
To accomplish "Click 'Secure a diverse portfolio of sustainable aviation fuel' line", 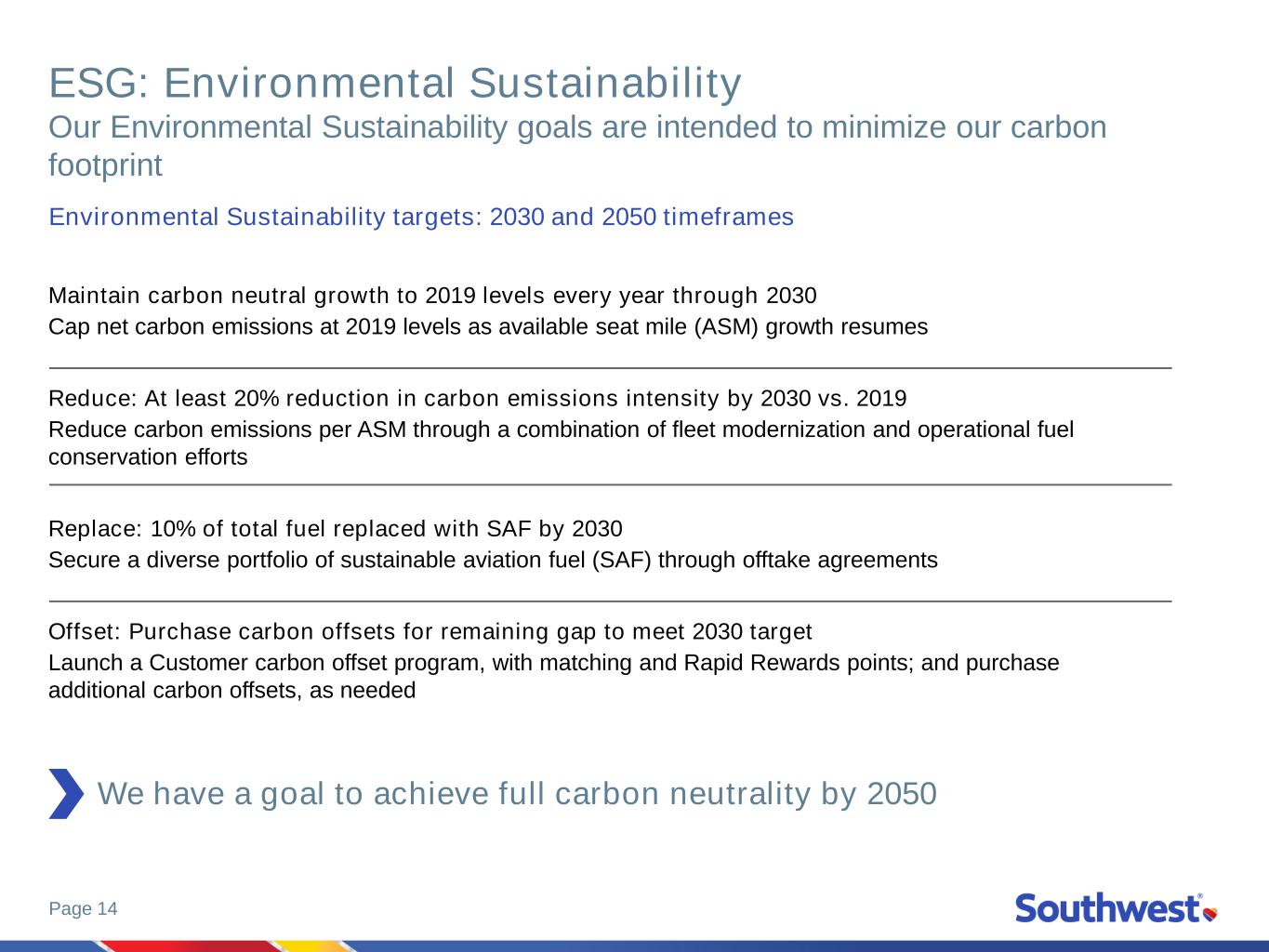I will (x=493, y=561).
